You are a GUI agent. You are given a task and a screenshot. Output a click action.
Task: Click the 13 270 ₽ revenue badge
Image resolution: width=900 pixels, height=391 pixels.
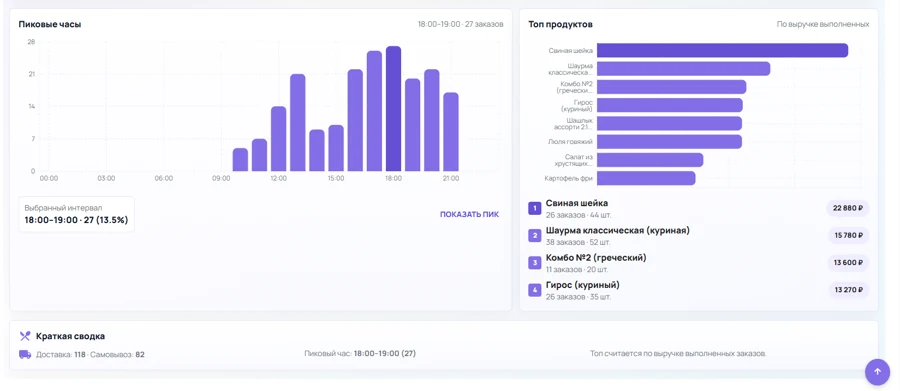(x=848, y=289)
